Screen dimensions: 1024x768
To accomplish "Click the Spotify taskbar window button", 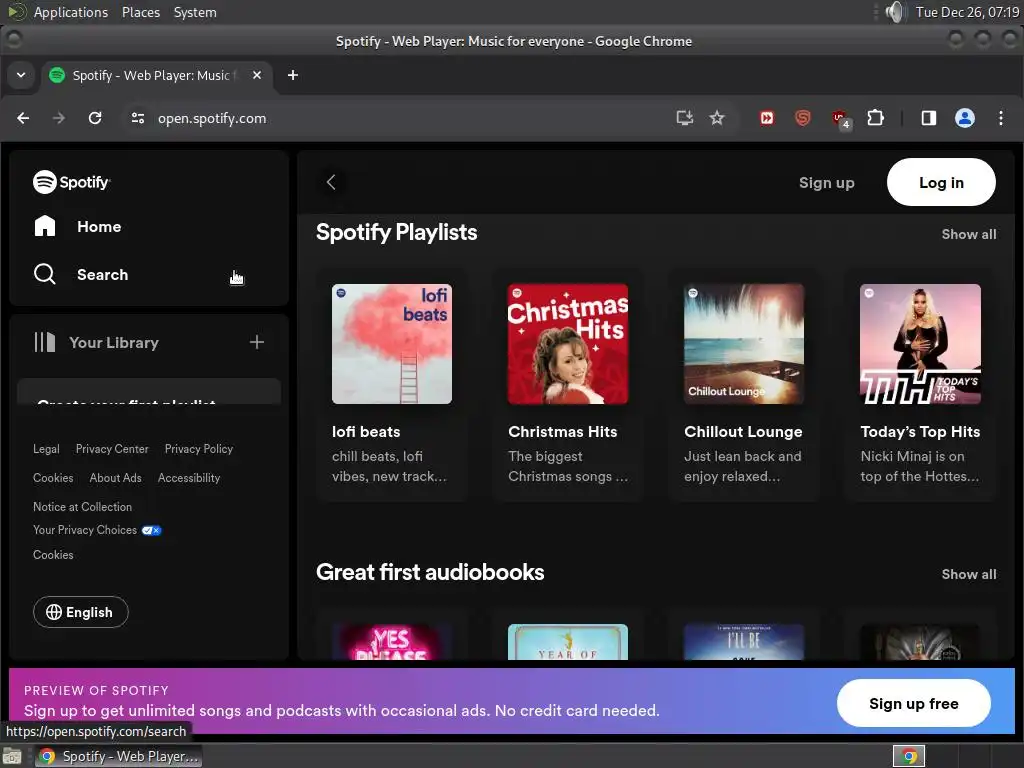I will click(119, 756).
